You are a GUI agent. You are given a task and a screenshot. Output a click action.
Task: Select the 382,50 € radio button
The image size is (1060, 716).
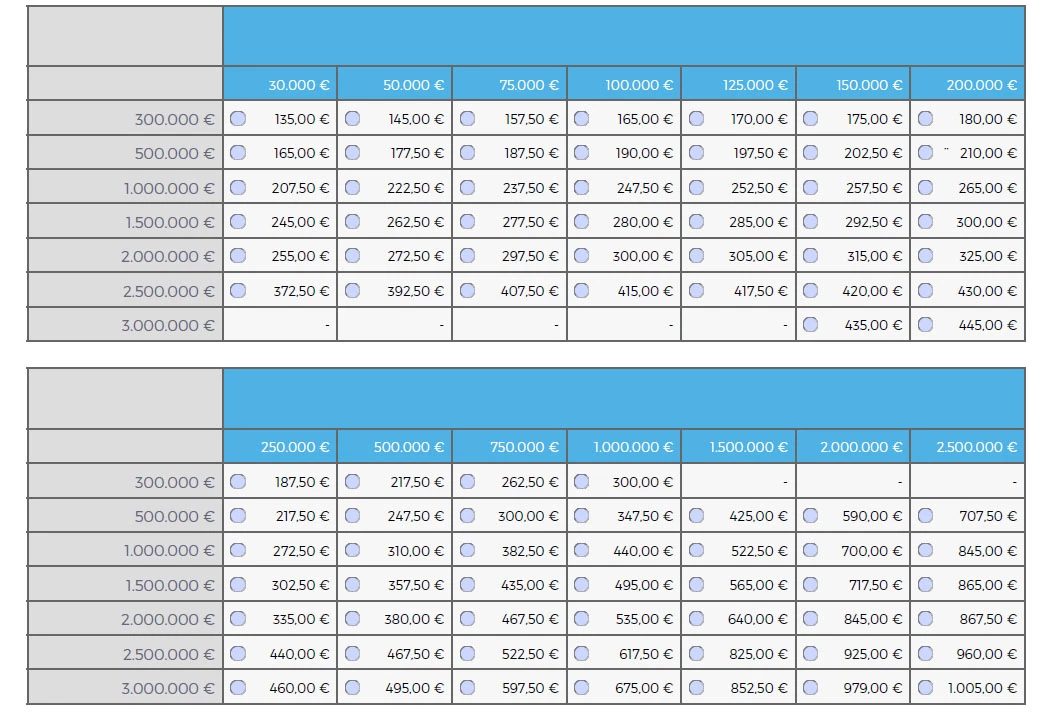click(467, 550)
